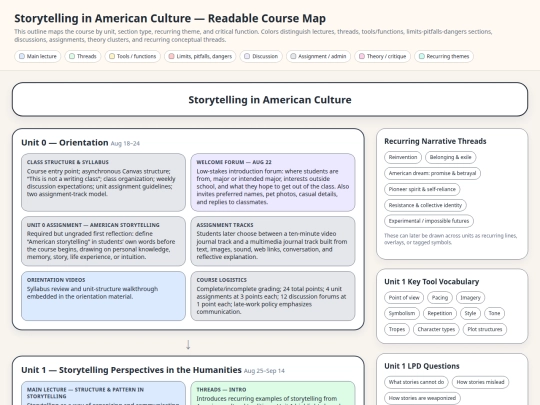Open the Course Logistics card
540x405 pixels.
[x=273, y=296]
